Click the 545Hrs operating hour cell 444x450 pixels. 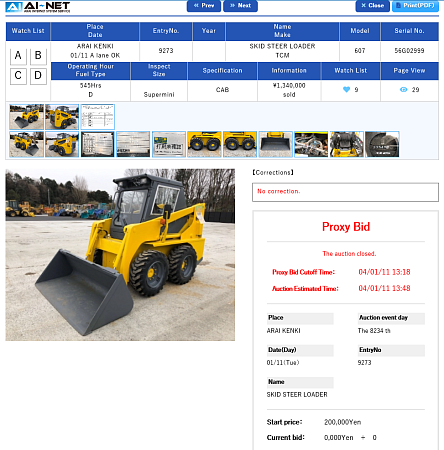click(x=90, y=90)
